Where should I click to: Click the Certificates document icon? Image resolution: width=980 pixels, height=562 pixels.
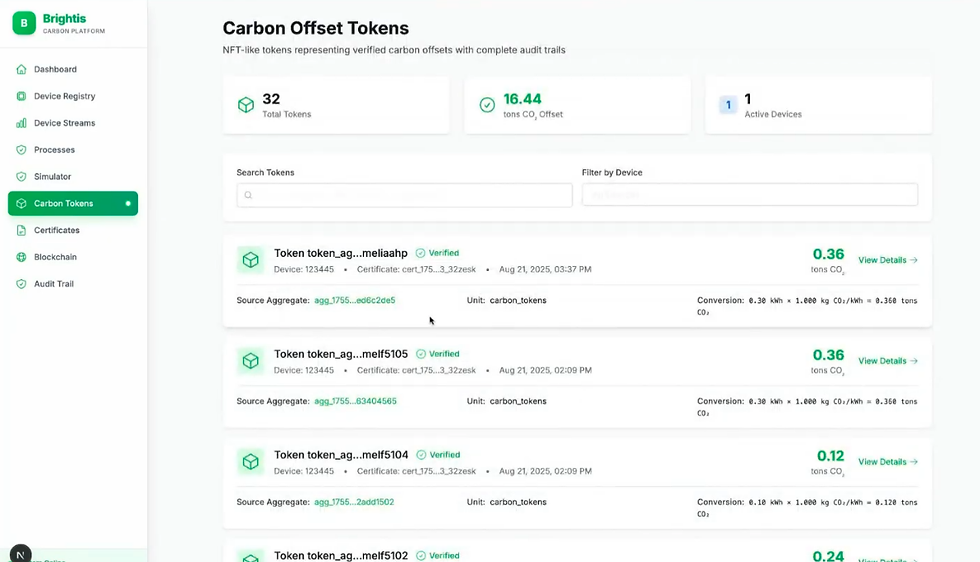click(21, 231)
